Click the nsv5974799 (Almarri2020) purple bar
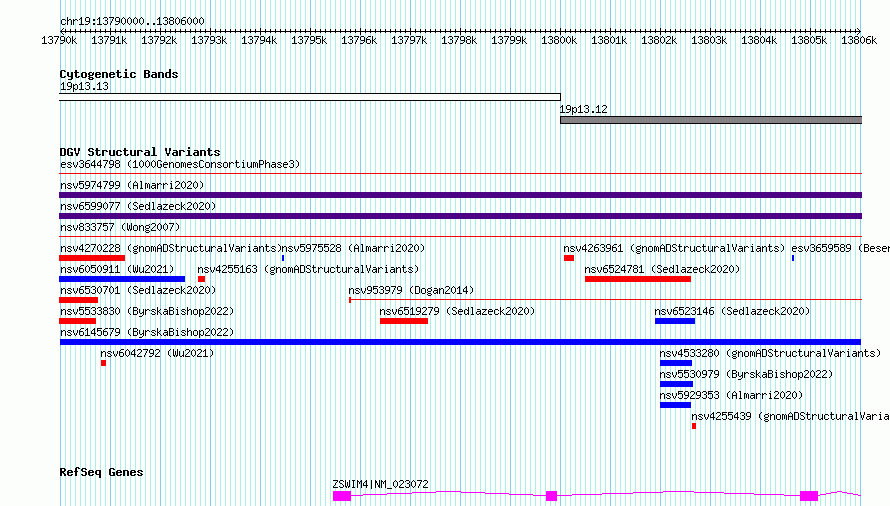Image resolution: width=890 pixels, height=506 pixels. (460, 195)
